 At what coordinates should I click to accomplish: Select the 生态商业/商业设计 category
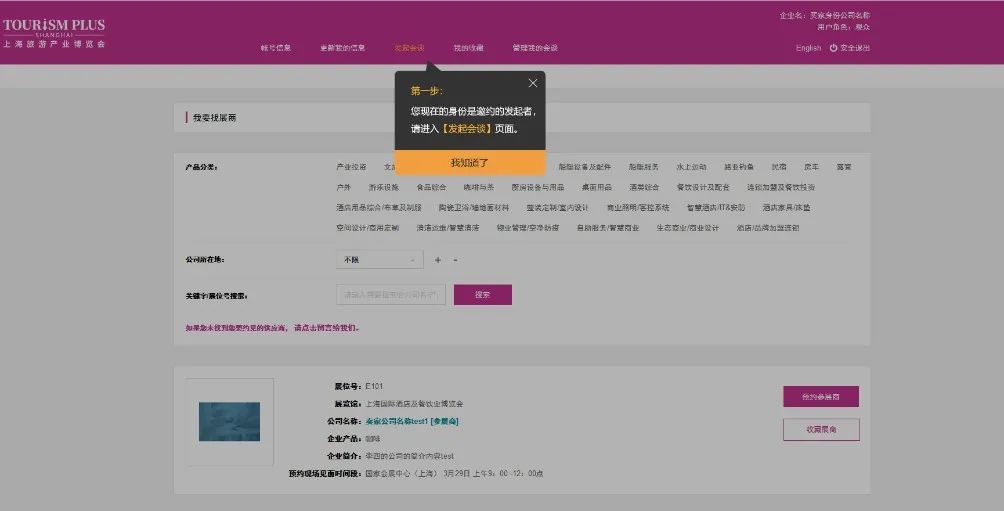click(x=688, y=228)
